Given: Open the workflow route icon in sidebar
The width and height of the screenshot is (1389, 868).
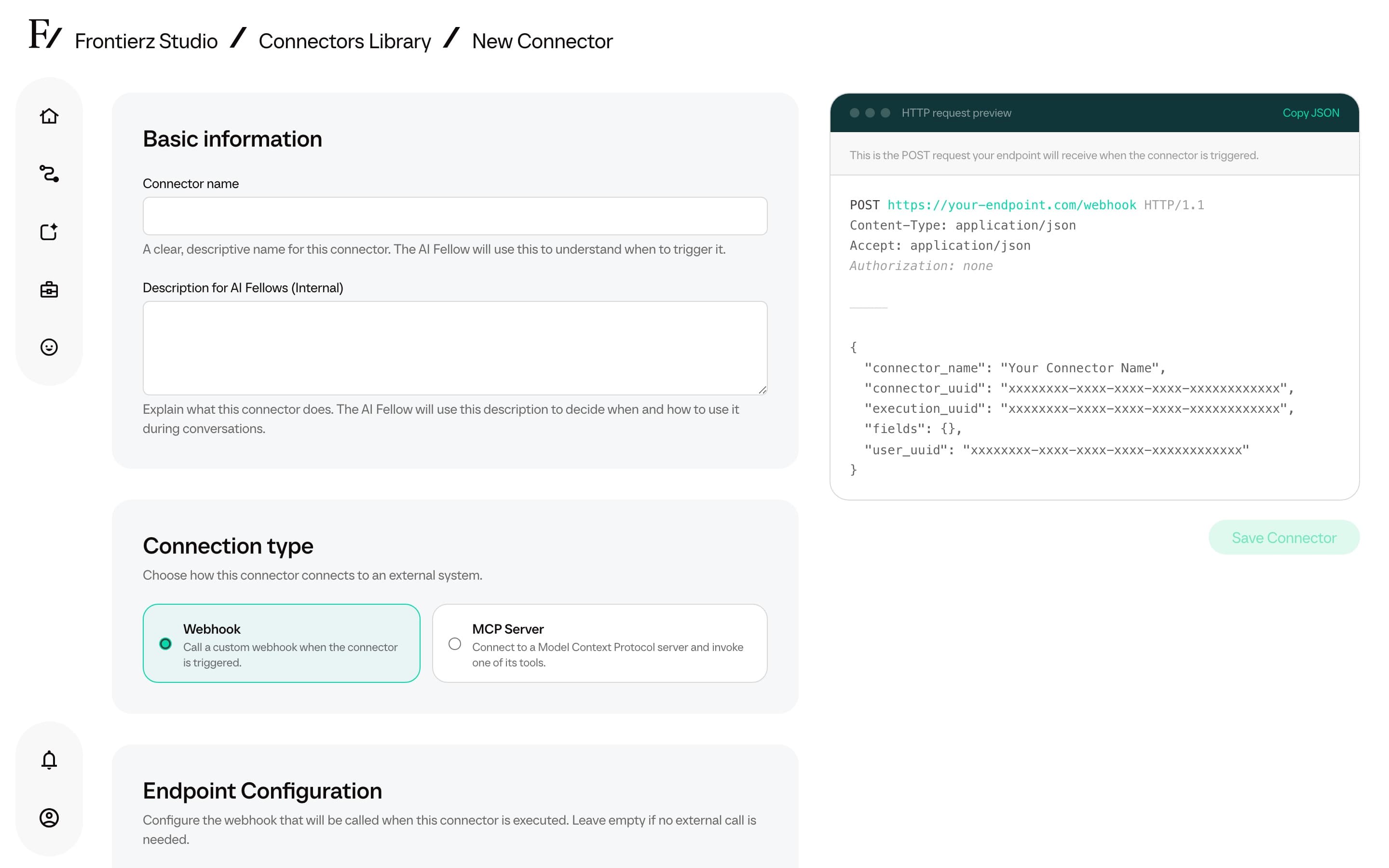Looking at the screenshot, I should tap(49, 174).
